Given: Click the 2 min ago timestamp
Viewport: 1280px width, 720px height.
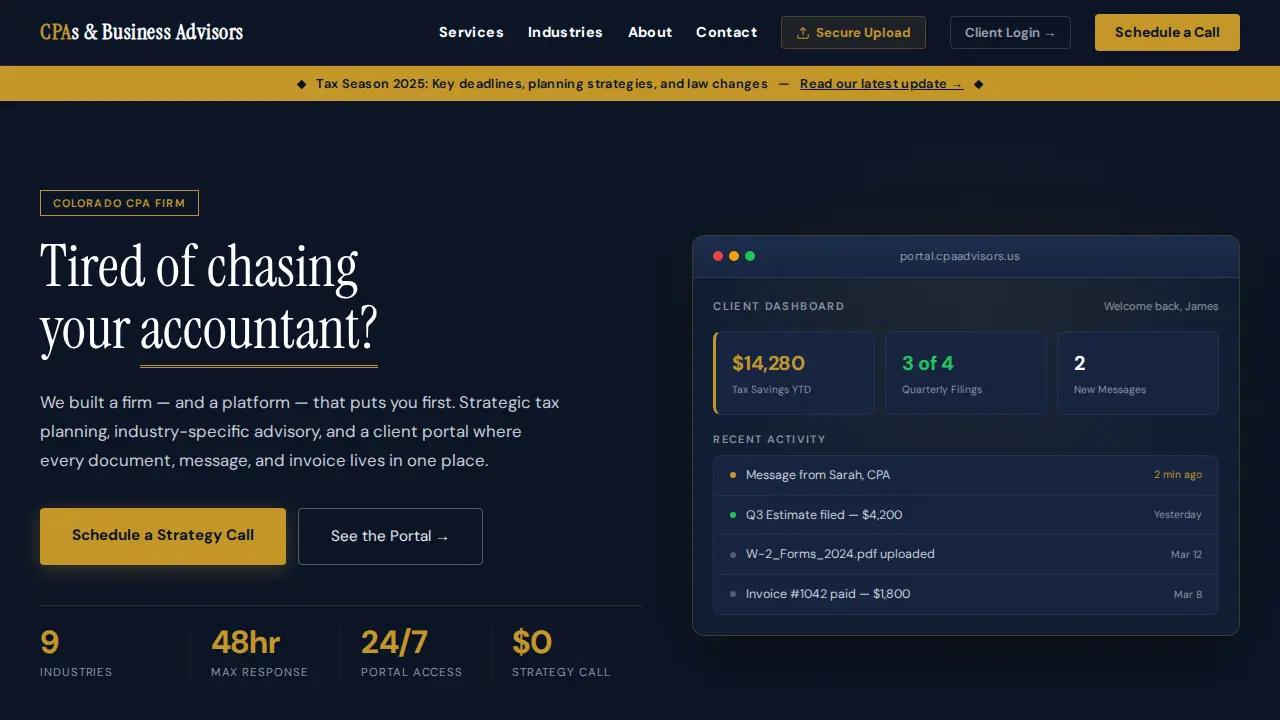Looking at the screenshot, I should pyautogui.click(x=1178, y=475).
